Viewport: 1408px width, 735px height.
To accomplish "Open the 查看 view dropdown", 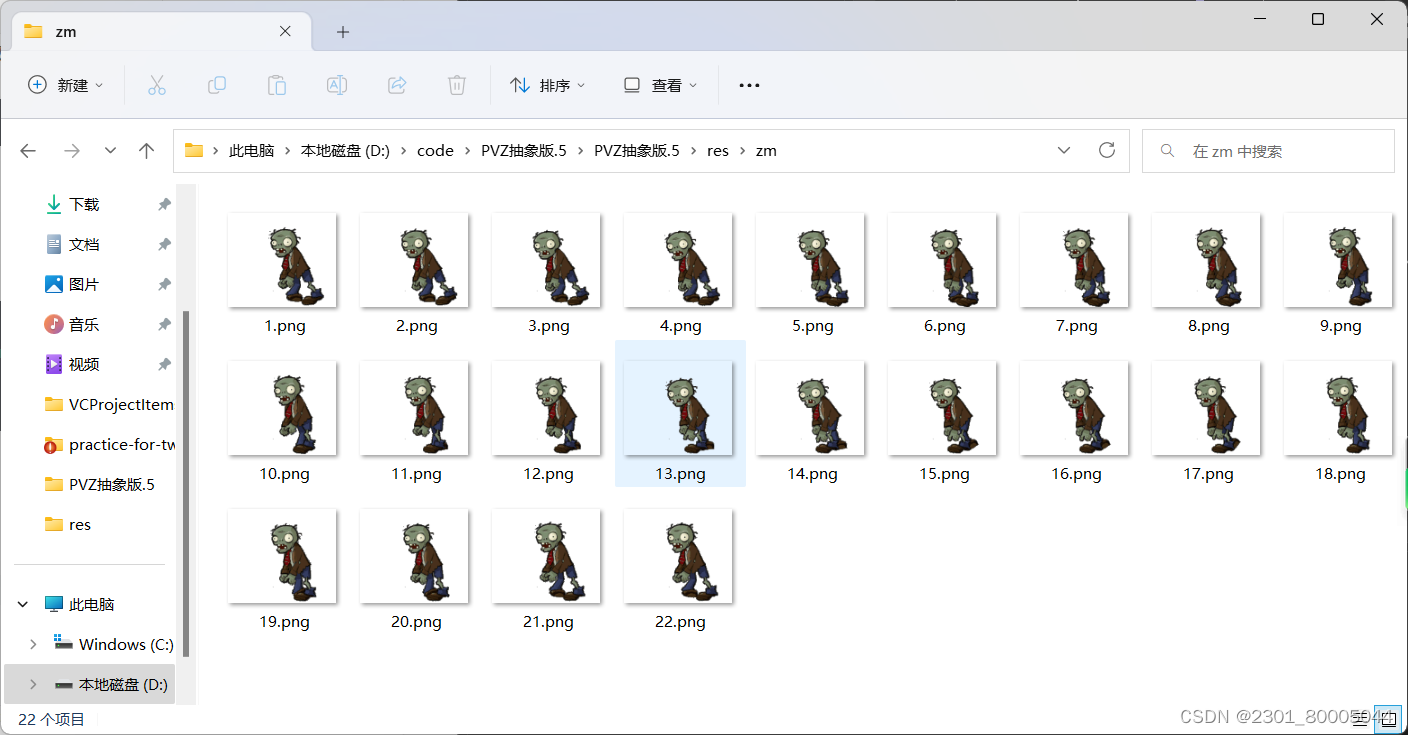I will pos(660,85).
